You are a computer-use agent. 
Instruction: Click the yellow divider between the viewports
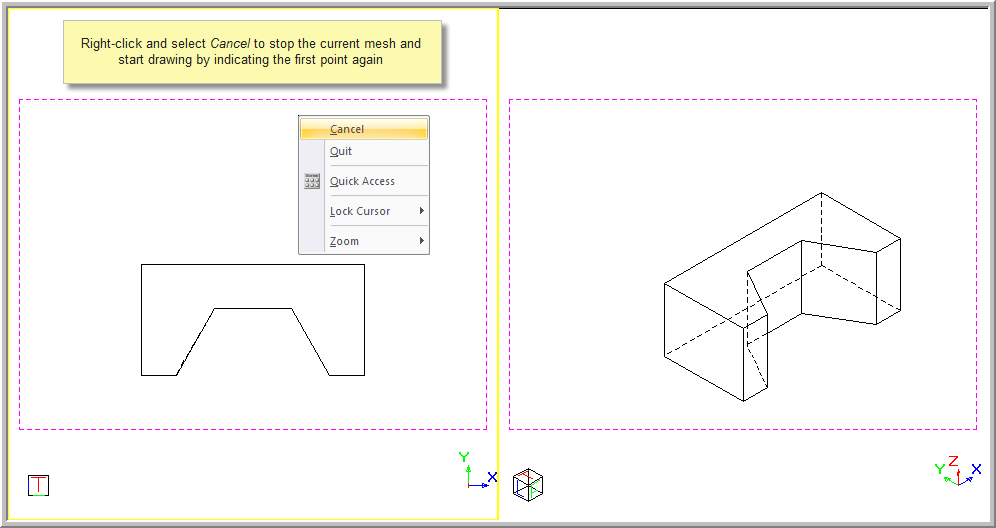tap(498, 300)
